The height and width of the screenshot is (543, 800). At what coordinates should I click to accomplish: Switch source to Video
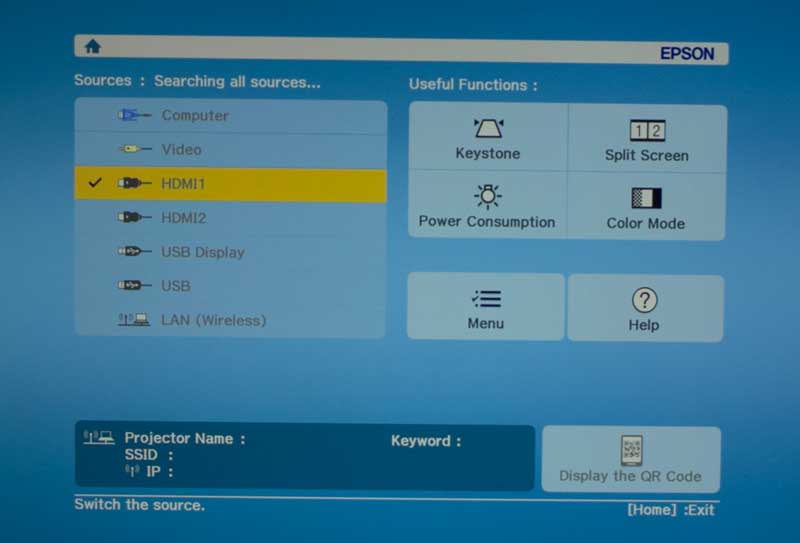(x=181, y=150)
